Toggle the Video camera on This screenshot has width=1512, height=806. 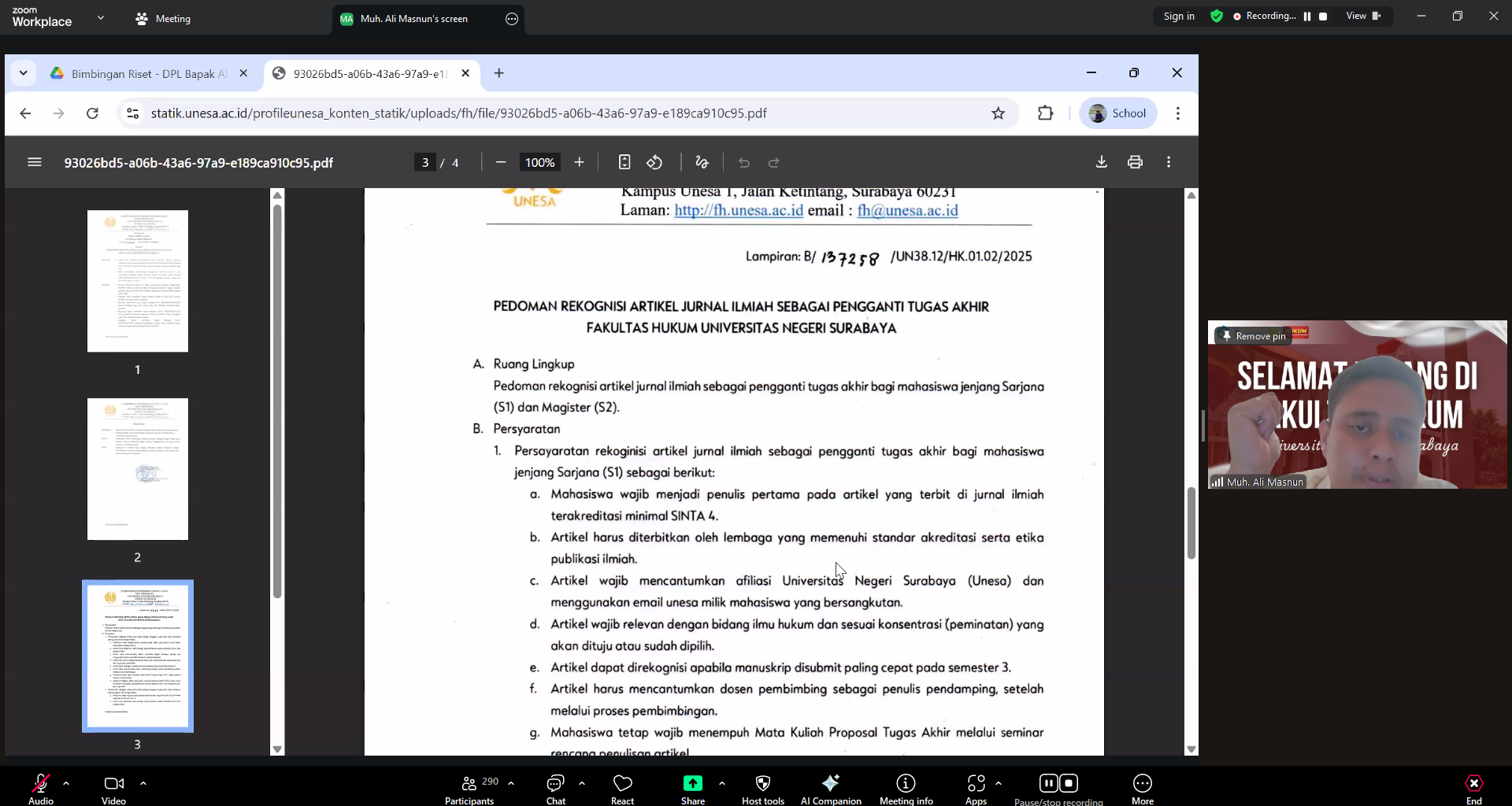pyautogui.click(x=113, y=789)
